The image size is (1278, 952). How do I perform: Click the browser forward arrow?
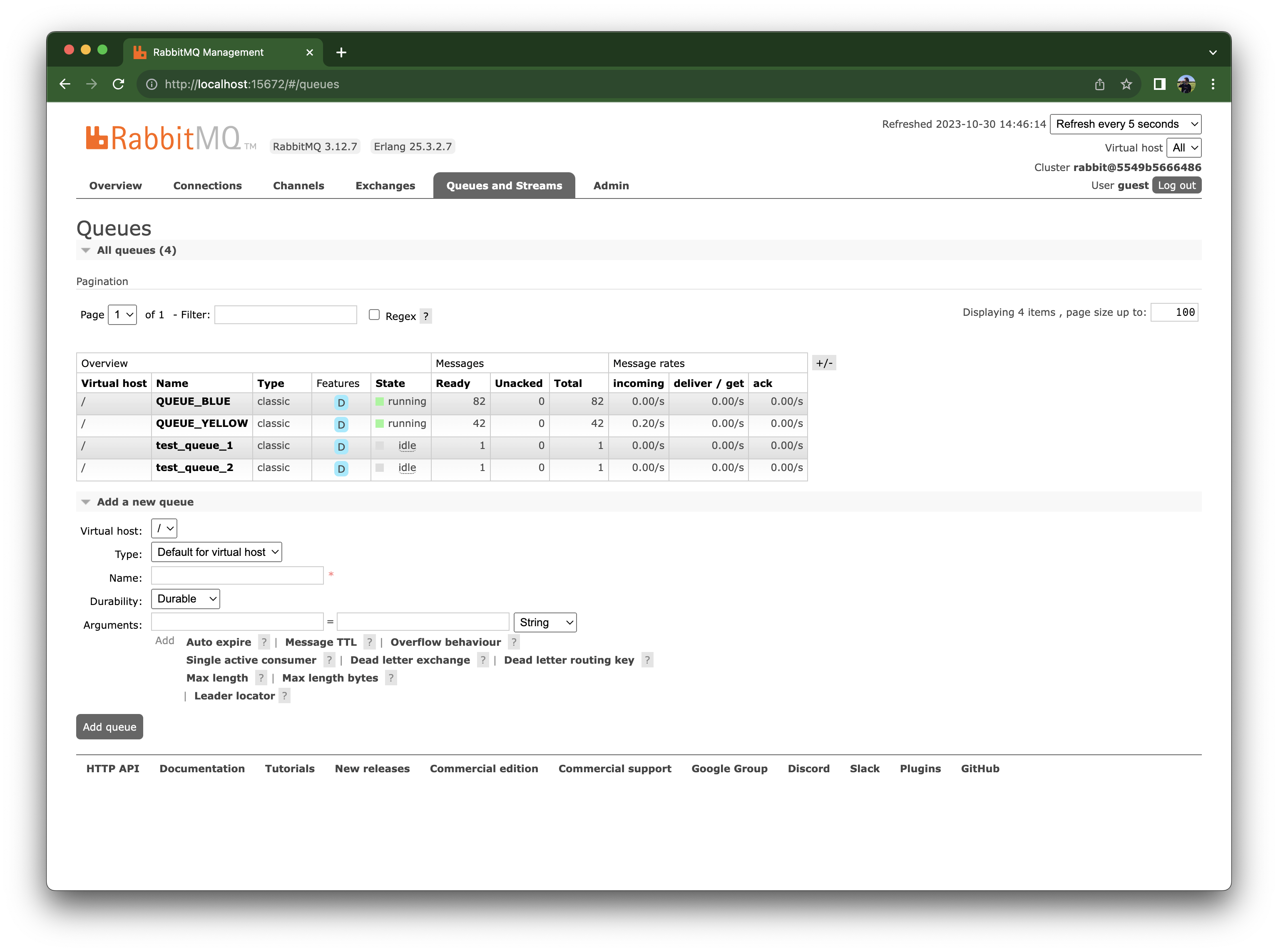[92, 84]
